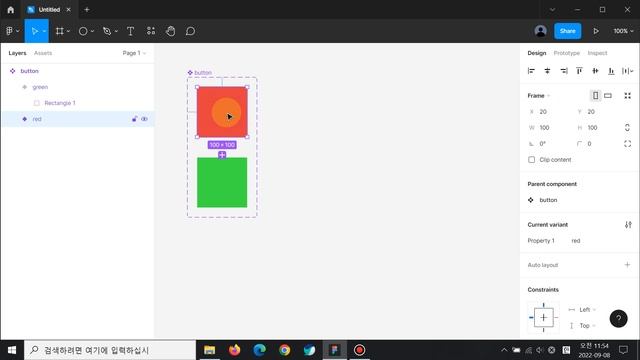Open the help question mark button

pyautogui.click(x=618, y=318)
